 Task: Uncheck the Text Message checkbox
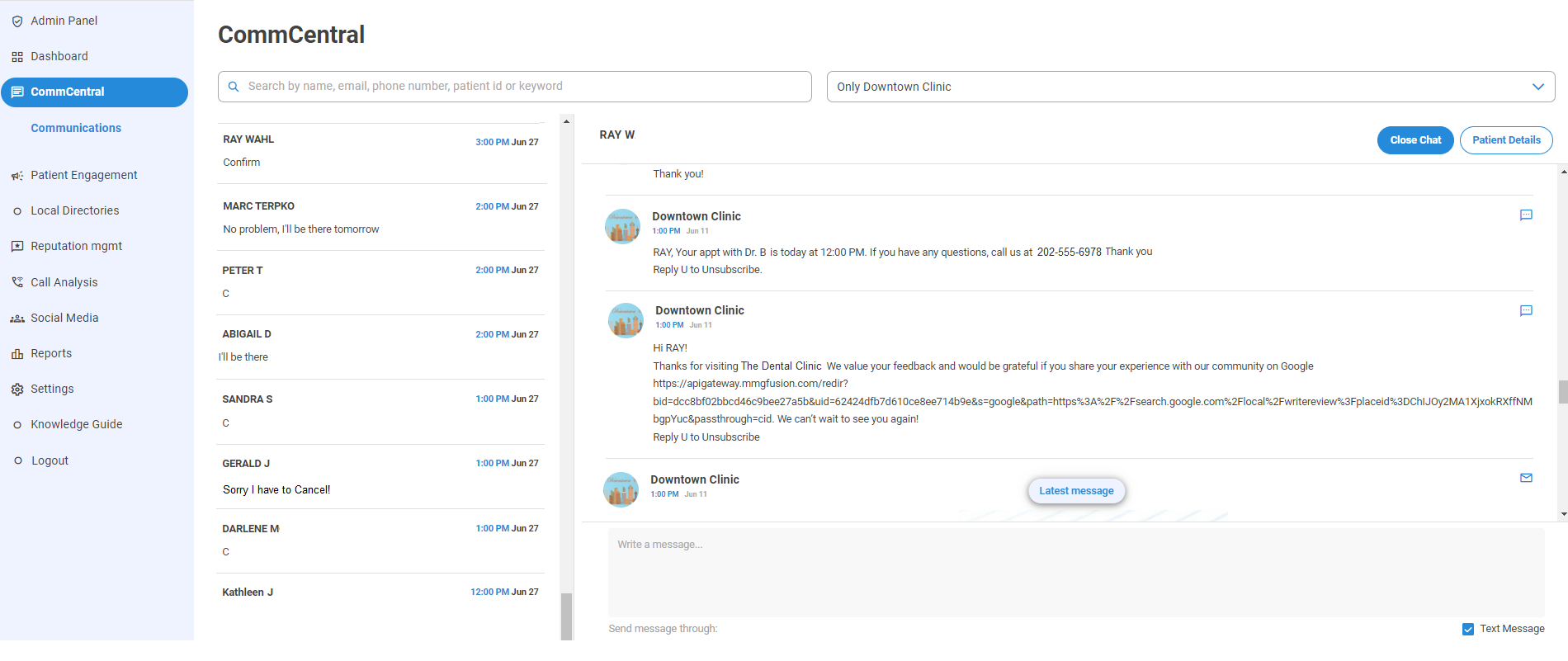click(1468, 629)
